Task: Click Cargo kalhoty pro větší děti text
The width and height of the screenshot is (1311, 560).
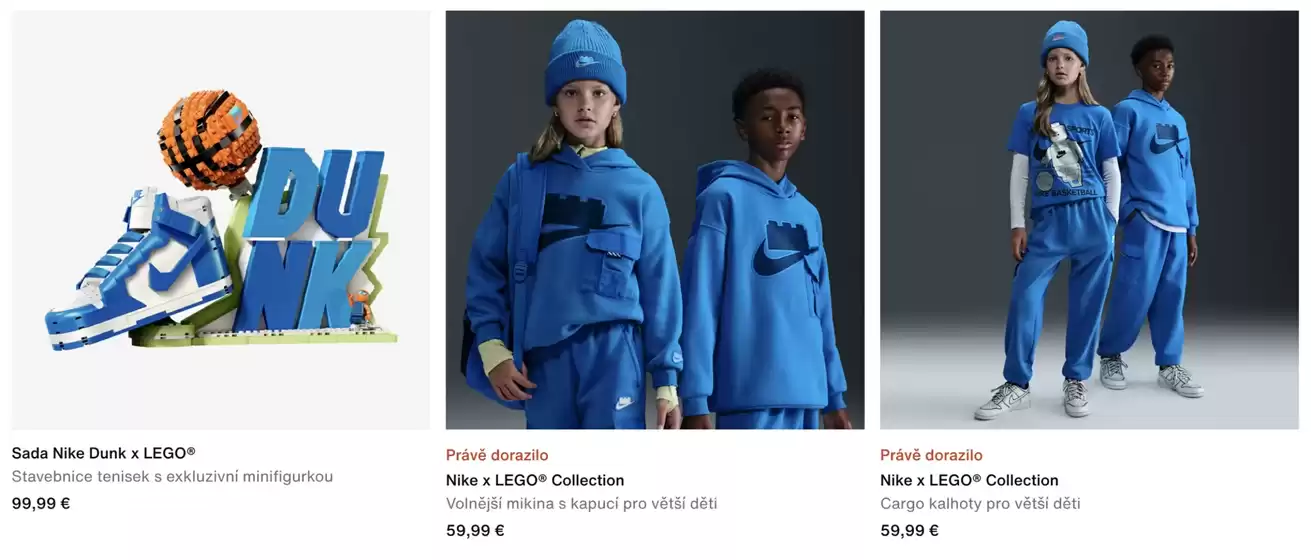Action: tap(980, 504)
